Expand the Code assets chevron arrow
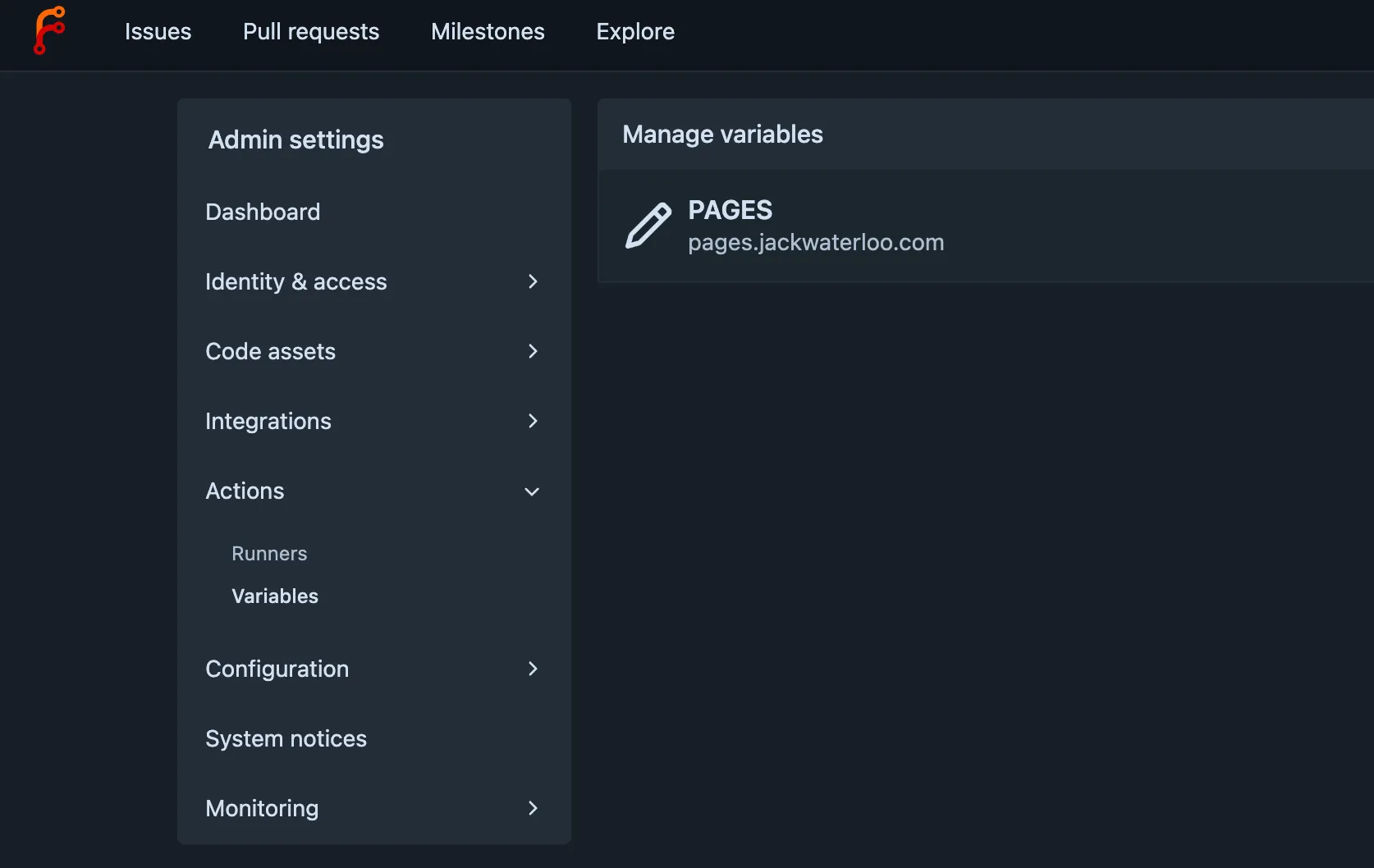Image resolution: width=1374 pixels, height=868 pixels. (x=533, y=351)
